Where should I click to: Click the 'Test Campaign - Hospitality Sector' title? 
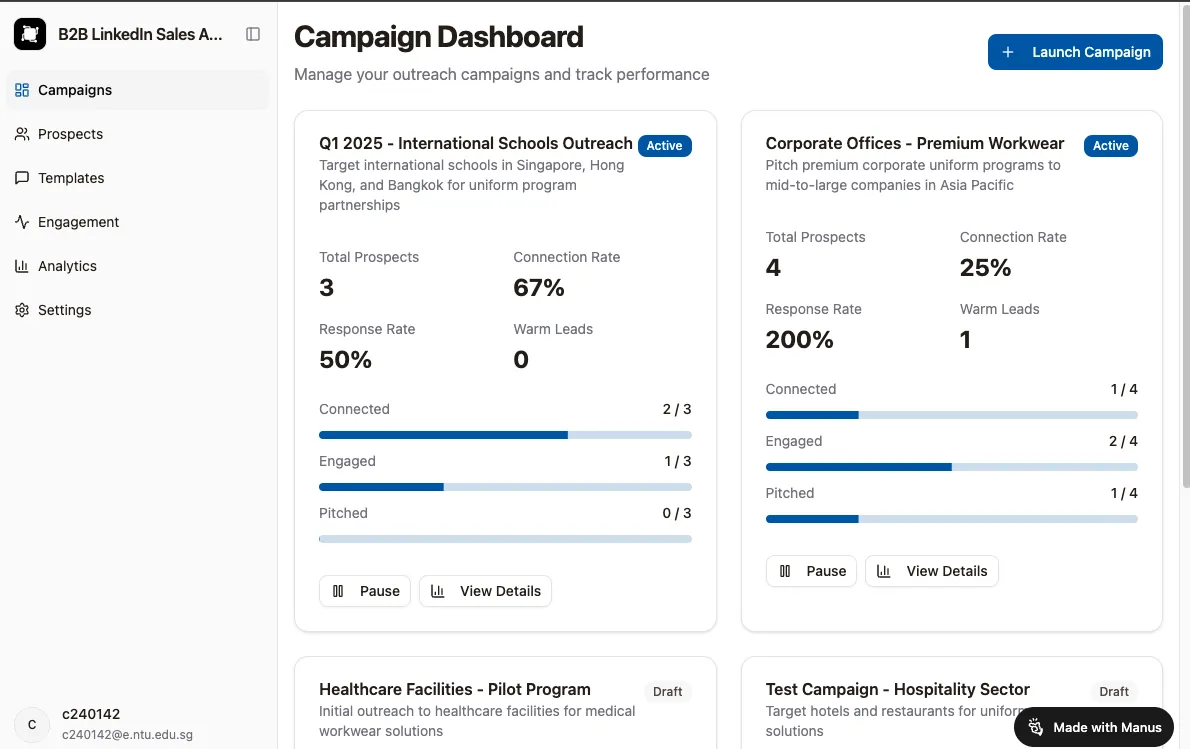tap(897, 689)
